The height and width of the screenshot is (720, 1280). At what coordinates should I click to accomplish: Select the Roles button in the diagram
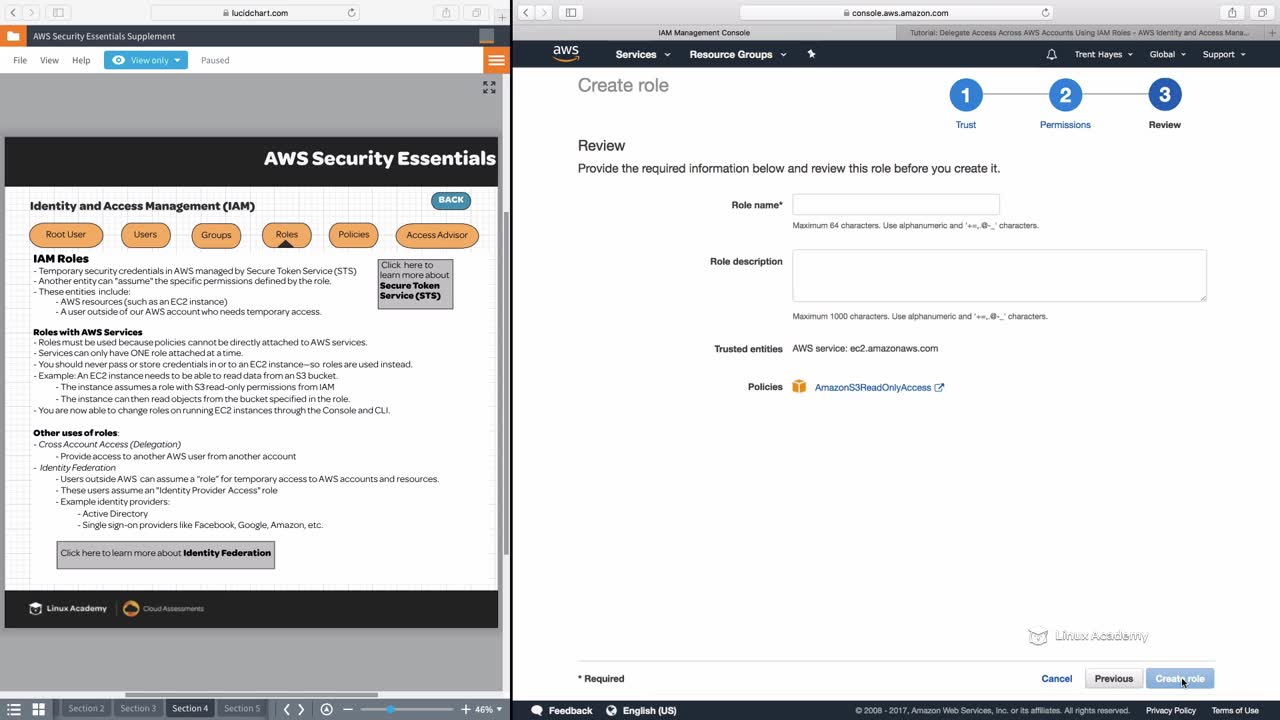pos(287,235)
